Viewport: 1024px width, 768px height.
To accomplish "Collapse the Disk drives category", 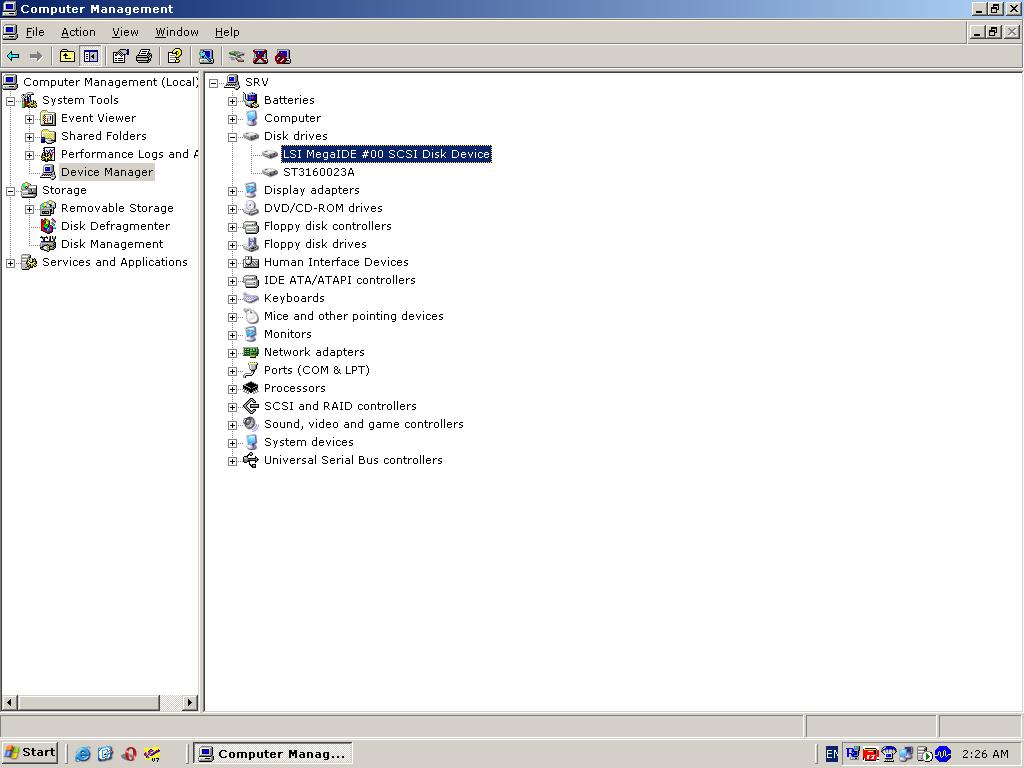I will pyautogui.click(x=232, y=137).
